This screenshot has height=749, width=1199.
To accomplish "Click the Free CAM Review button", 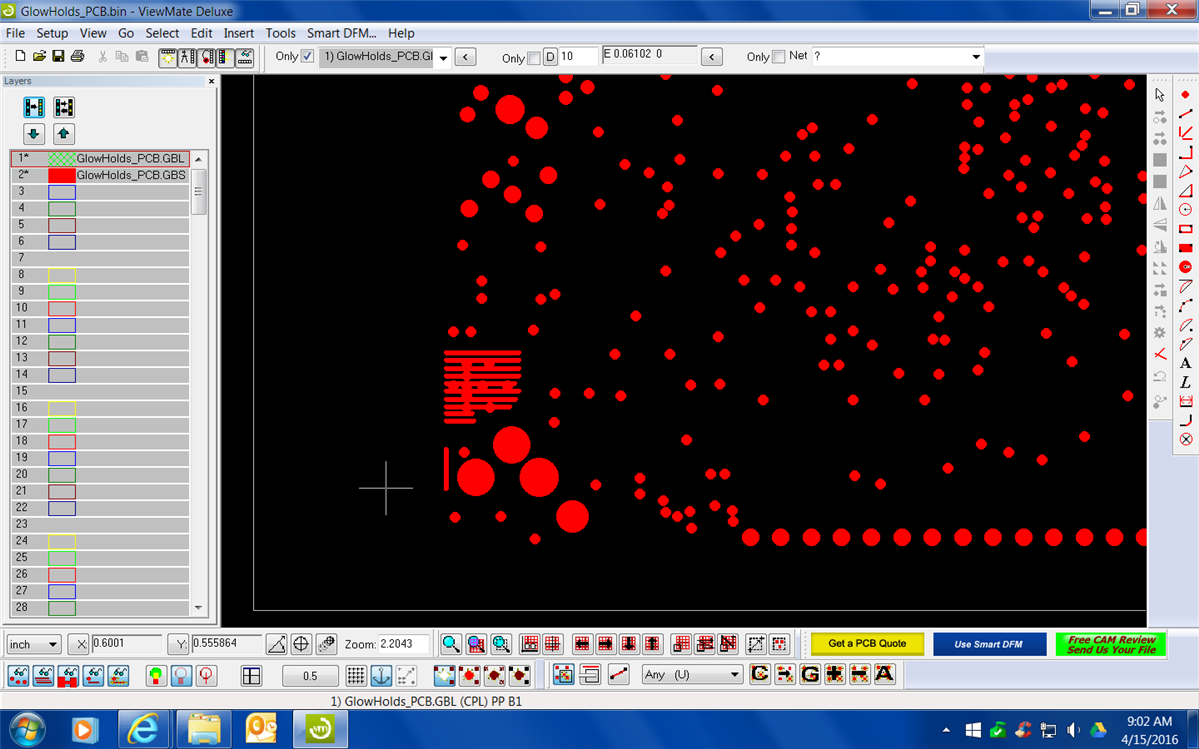I will 1110,644.
